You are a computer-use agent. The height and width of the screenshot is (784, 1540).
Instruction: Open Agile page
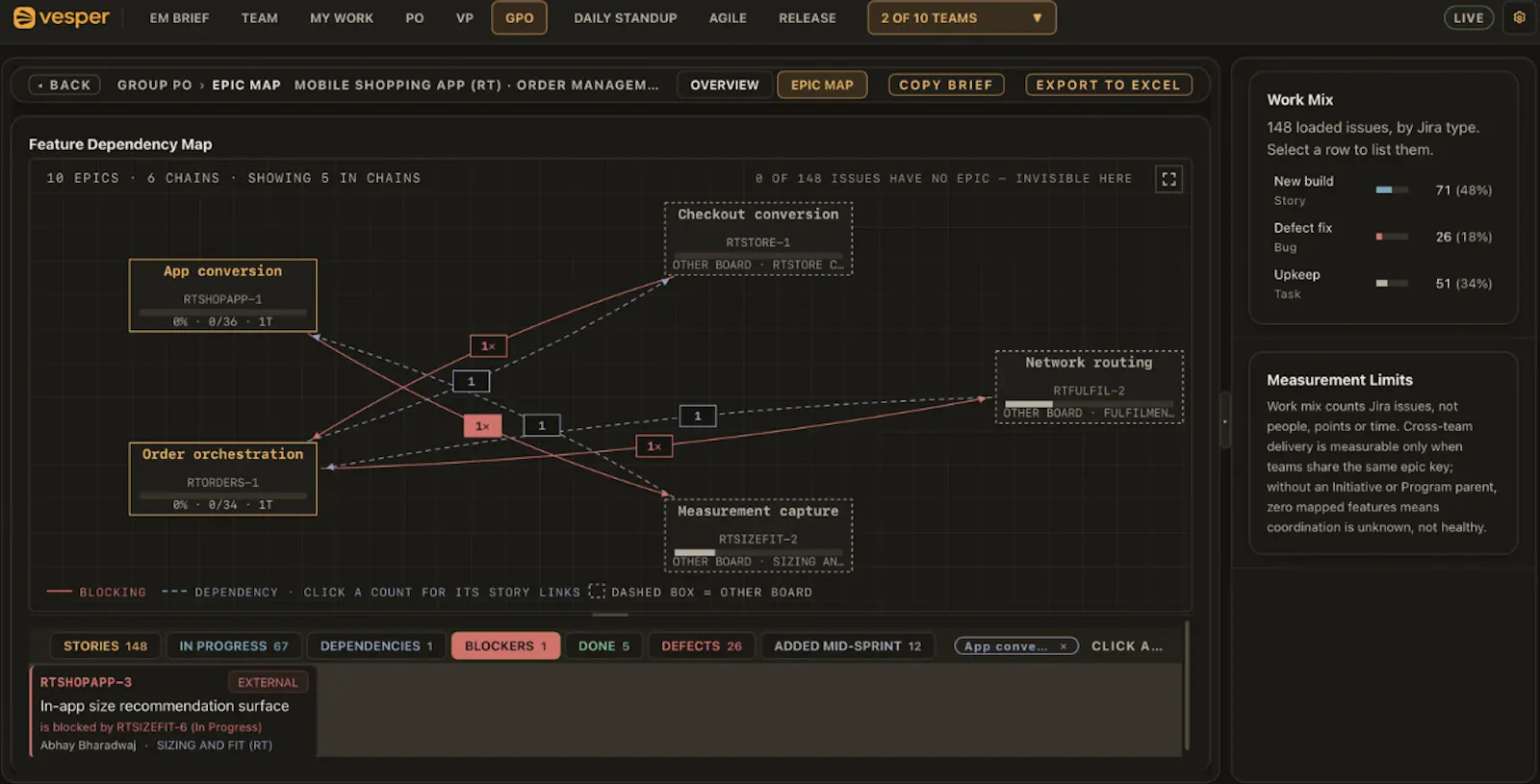click(x=728, y=18)
